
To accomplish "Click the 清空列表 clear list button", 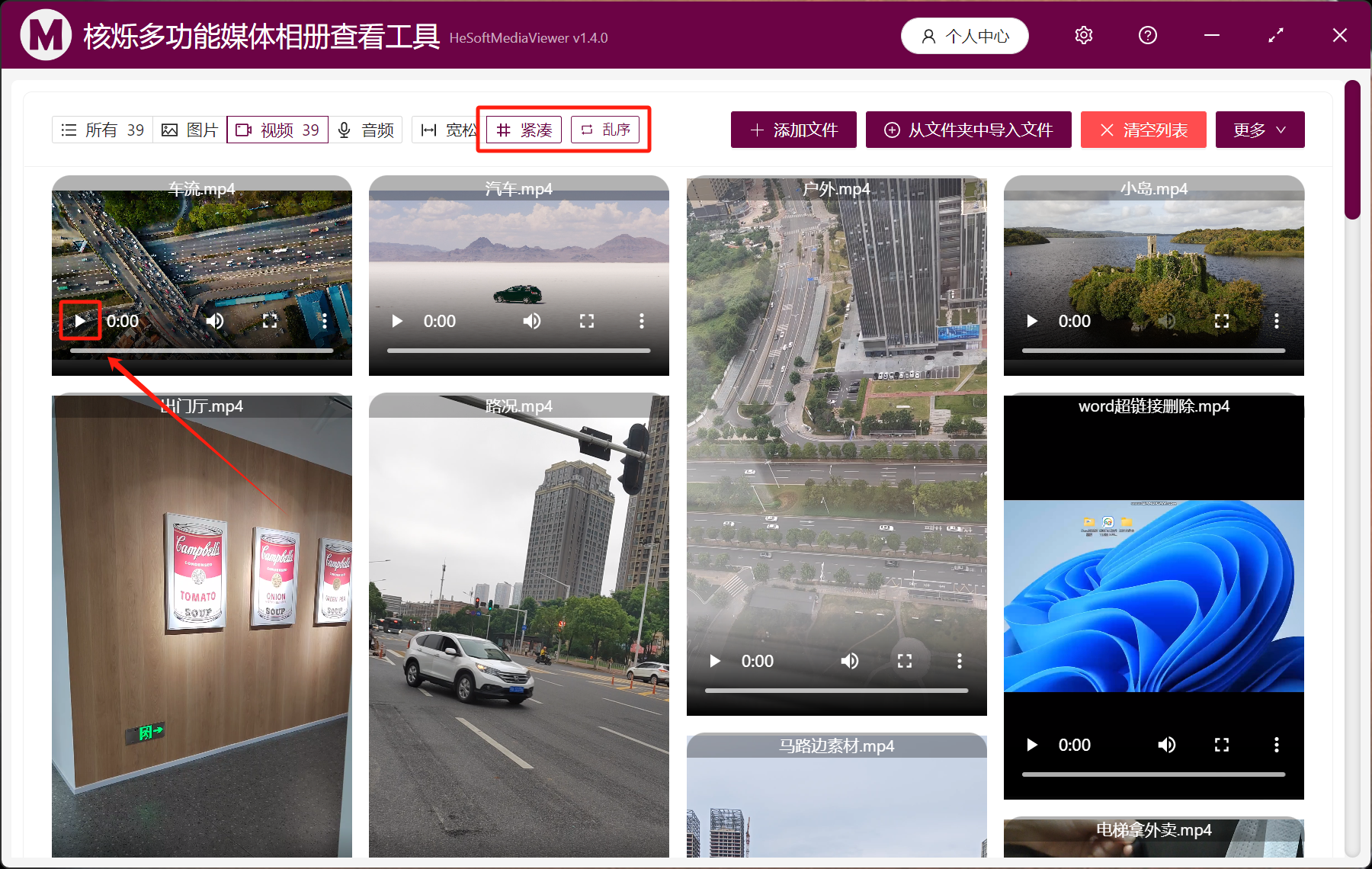I will 1143,130.
